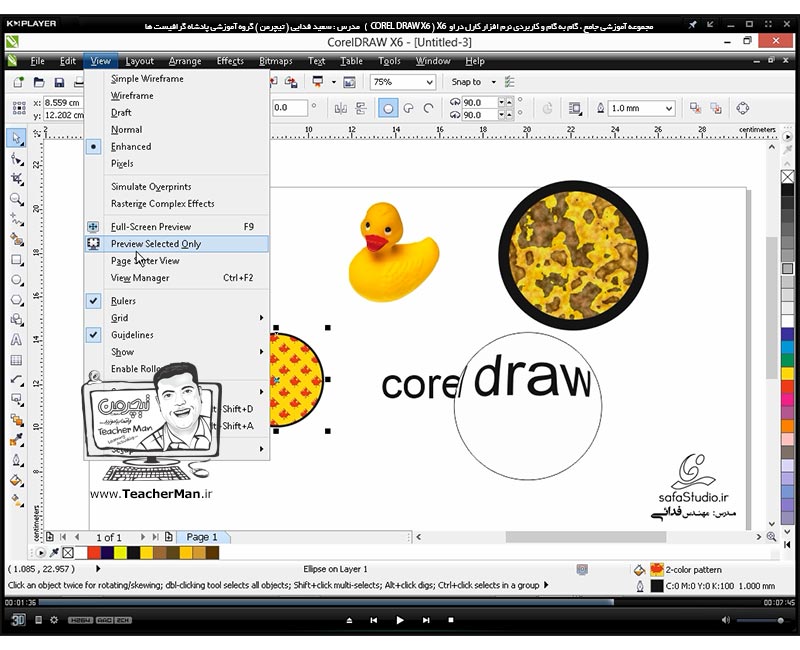Choose Full-Screen Preview menu entry
Screen dimensions: 800x650
[177, 227]
